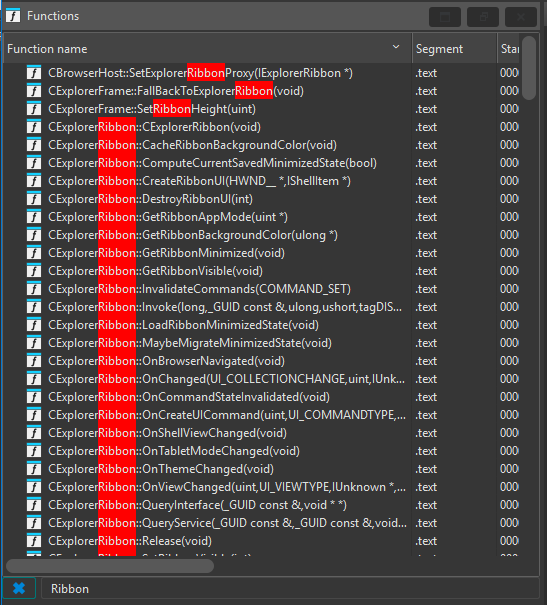This screenshot has height=605, width=547.
Task: Click function icon beside CExplorerFrame::SetRibbonHeight
Action: (34, 109)
